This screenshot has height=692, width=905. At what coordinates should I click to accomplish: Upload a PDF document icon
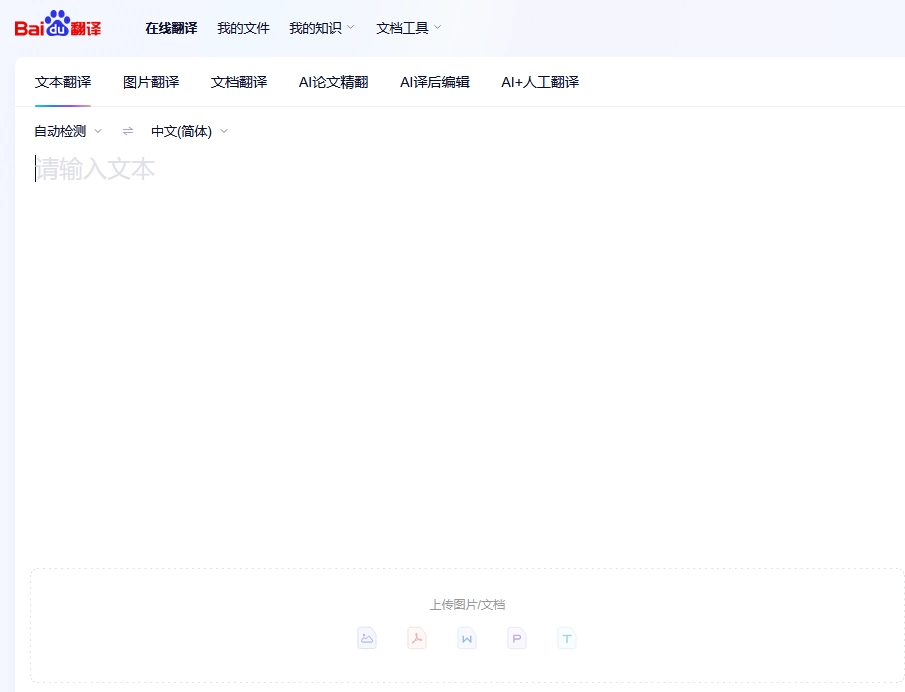[x=417, y=638]
